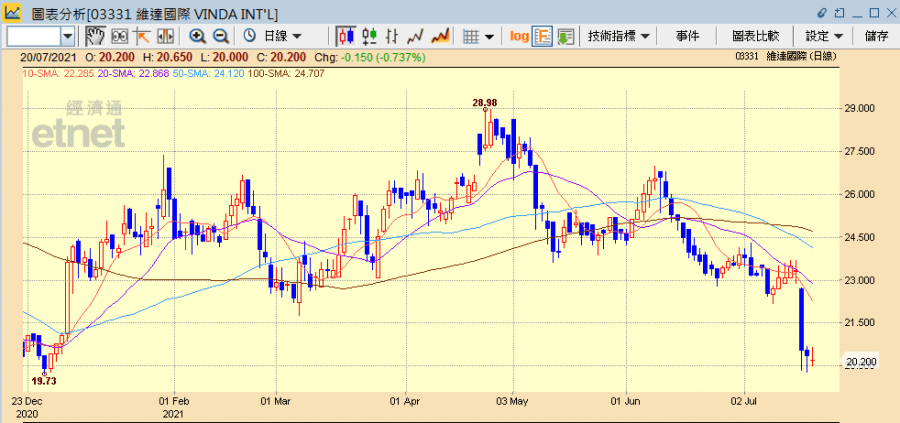
Task: Click the 圖表比較 button
Action: [755, 36]
